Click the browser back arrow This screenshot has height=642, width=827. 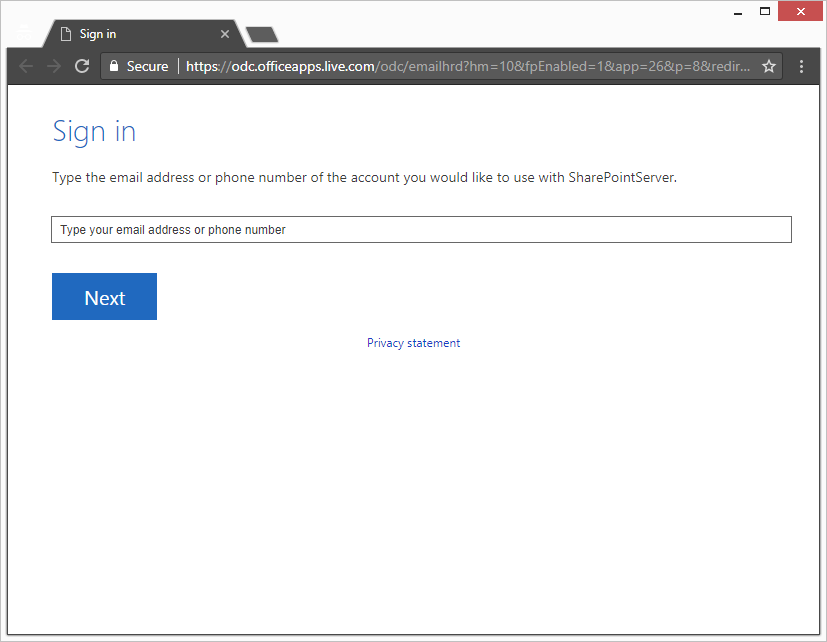(26, 66)
